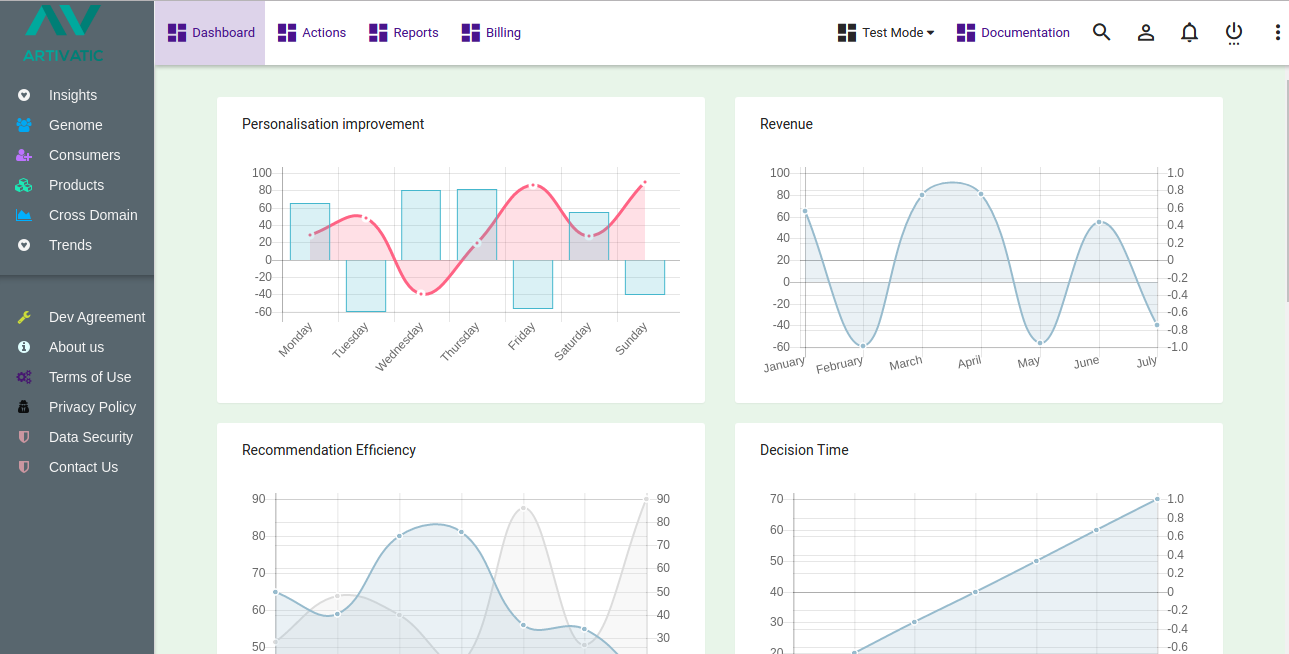Click the Decision Time card title

(804, 450)
